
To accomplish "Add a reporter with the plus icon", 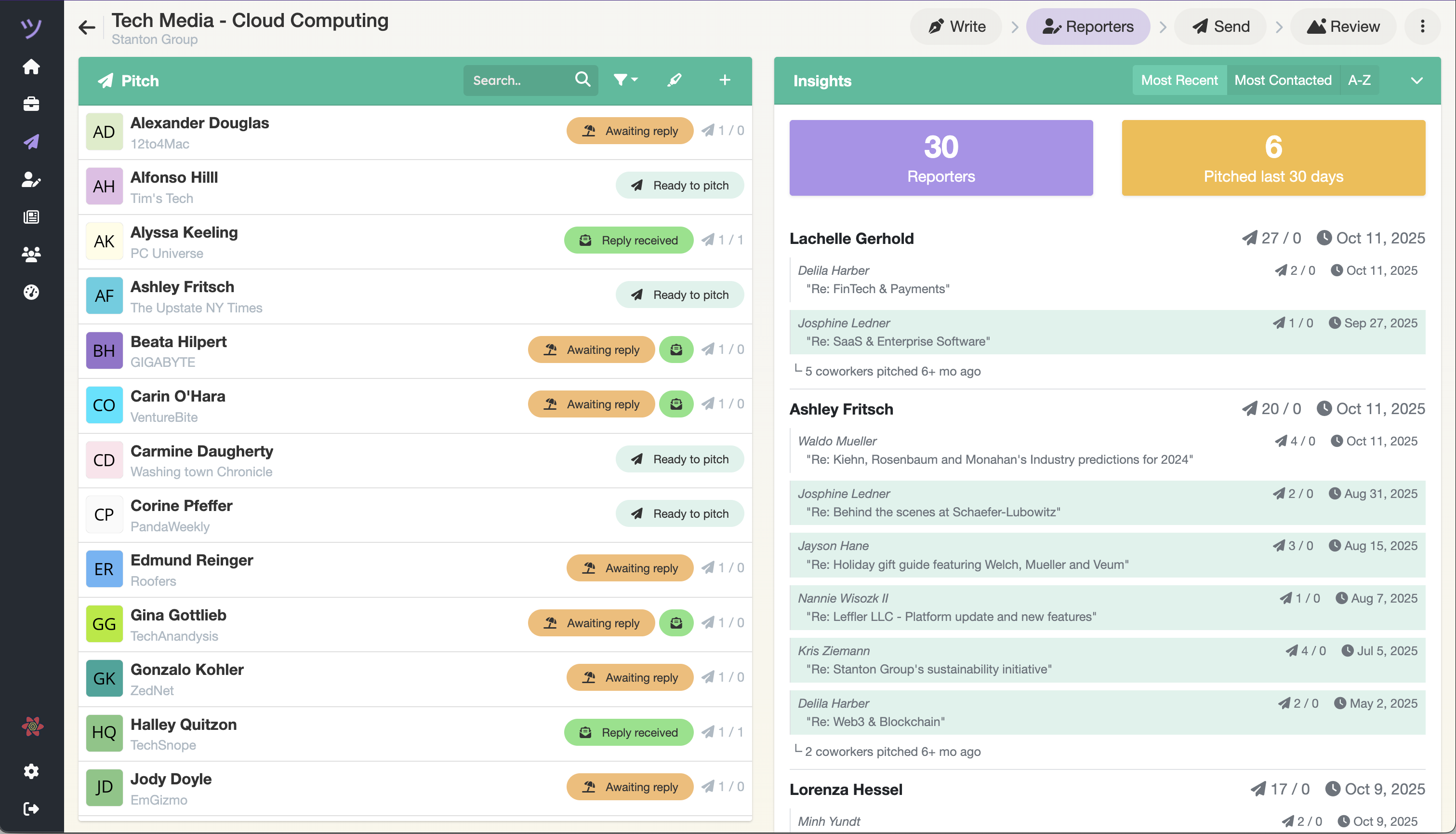I will tap(725, 80).
